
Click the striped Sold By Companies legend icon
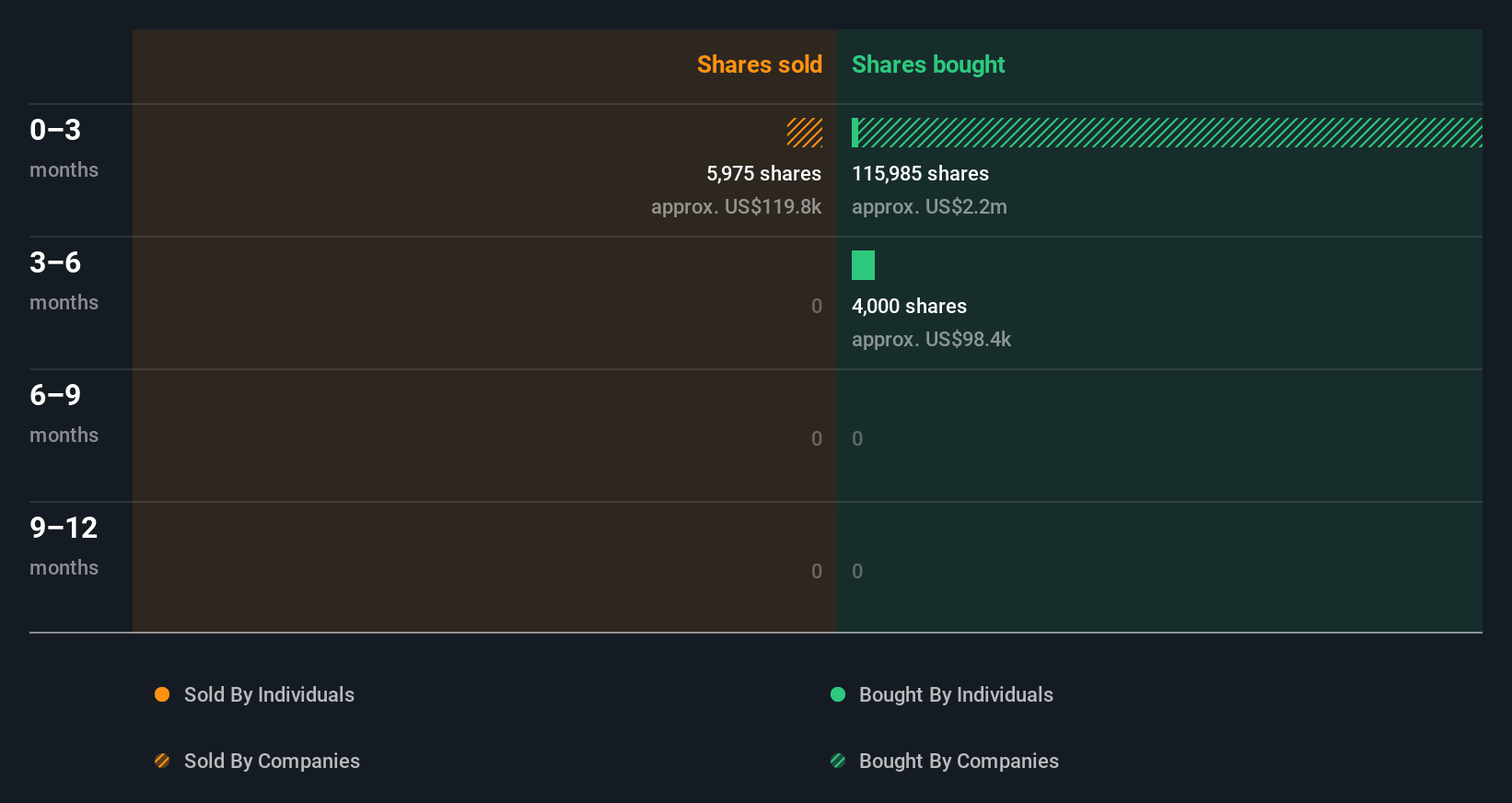(162, 761)
